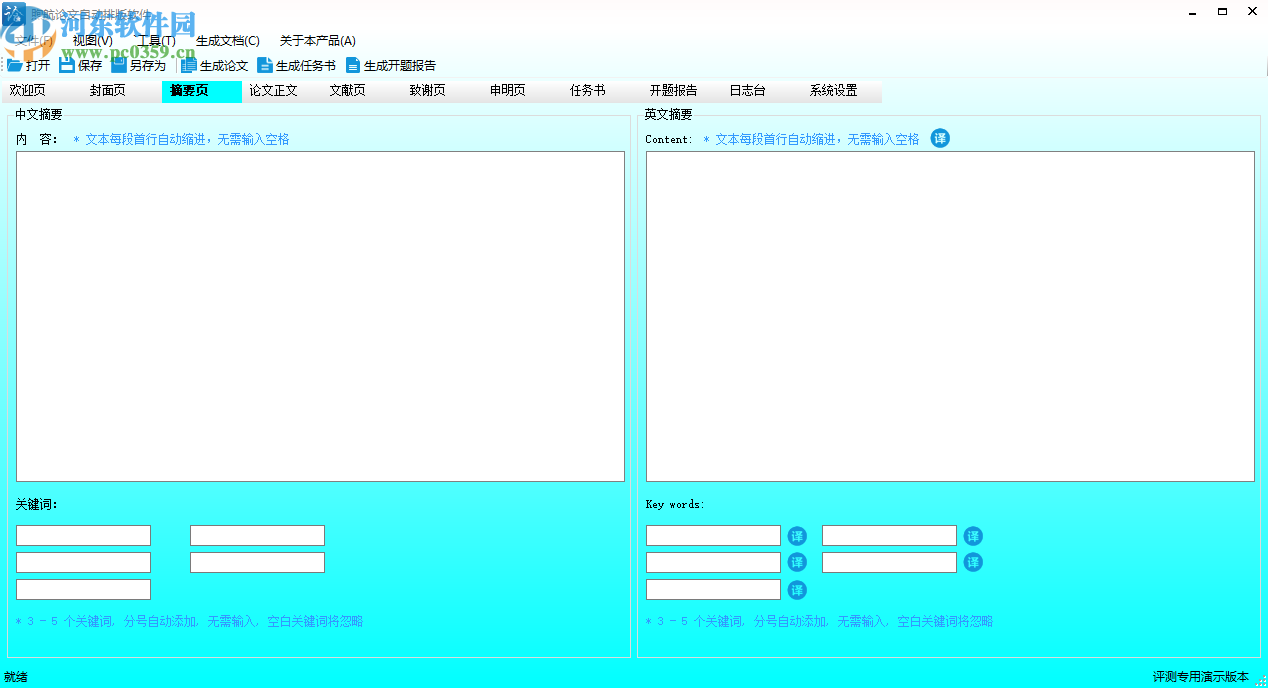Click the fifth Chinese keyword field
Screen dimensions: 1268x688
[83, 590]
